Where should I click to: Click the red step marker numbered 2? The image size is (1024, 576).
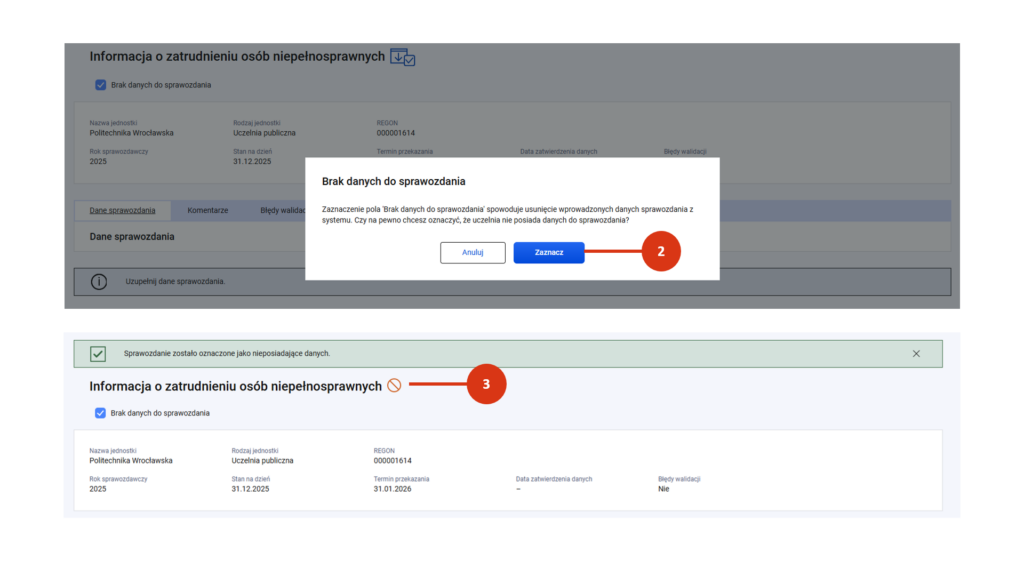pos(661,252)
